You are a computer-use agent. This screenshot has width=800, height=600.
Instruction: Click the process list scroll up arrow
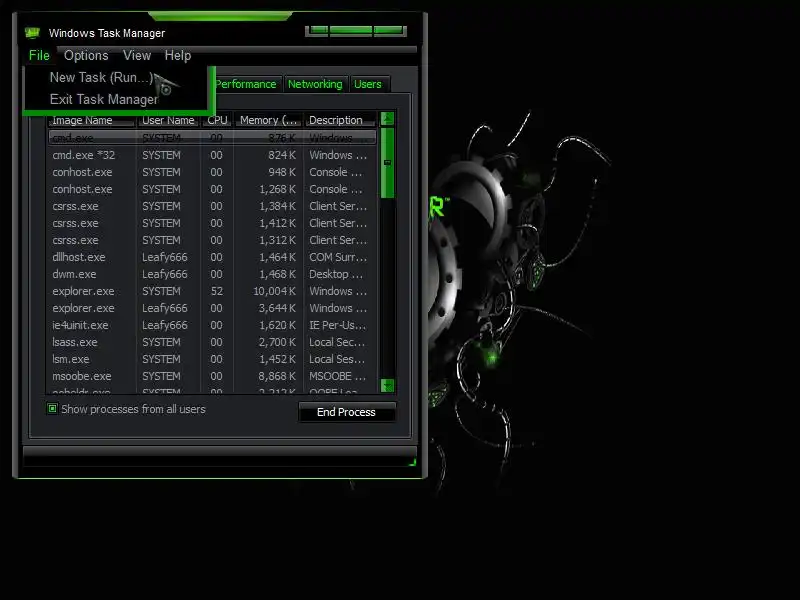pos(387,119)
